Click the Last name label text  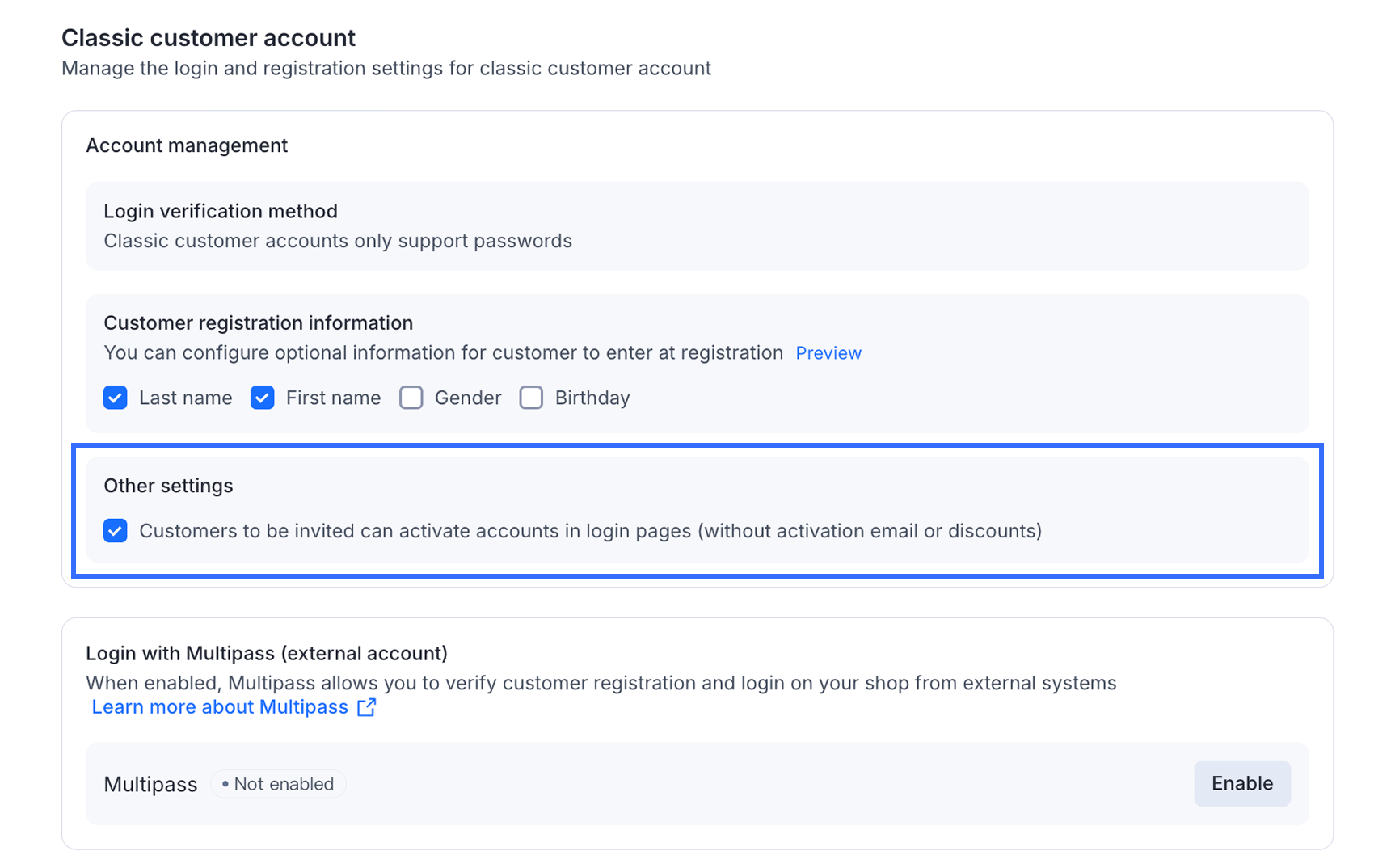pyautogui.click(x=186, y=398)
